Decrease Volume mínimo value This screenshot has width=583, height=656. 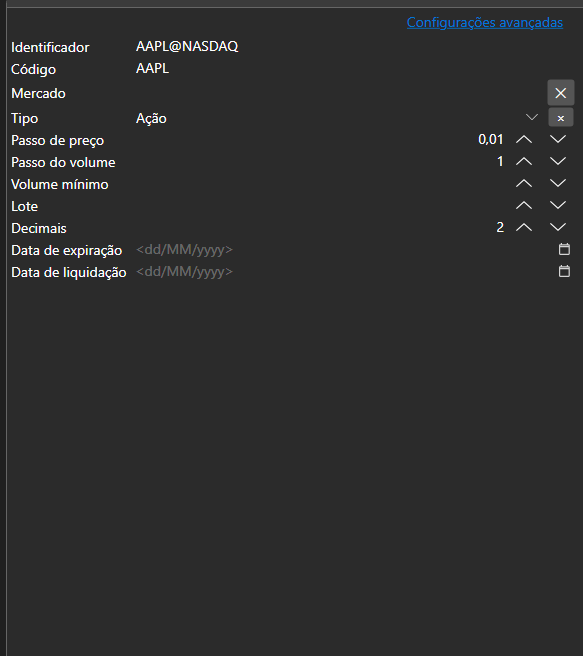(x=558, y=183)
